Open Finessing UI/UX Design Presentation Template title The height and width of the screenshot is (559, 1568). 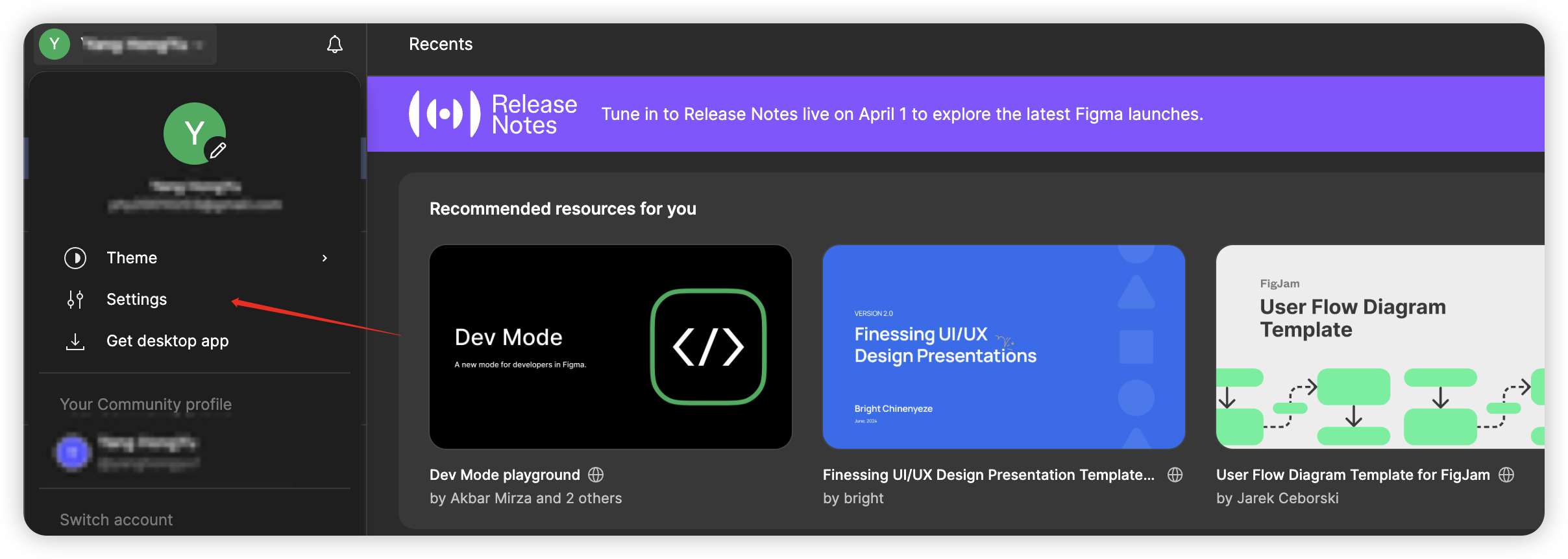coord(988,475)
